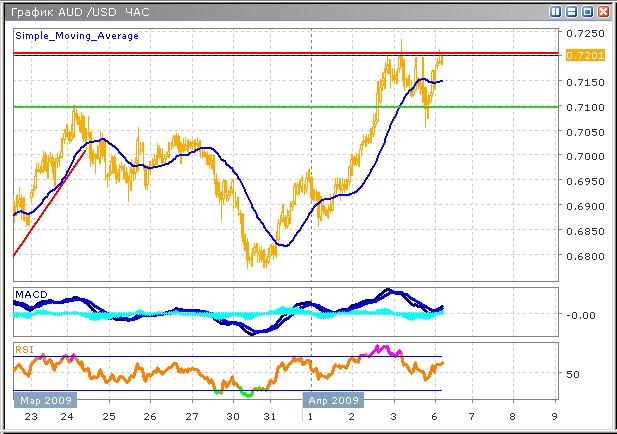Click the RSI indicator label
The width and height of the screenshot is (617, 434).
click(x=23, y=348)
